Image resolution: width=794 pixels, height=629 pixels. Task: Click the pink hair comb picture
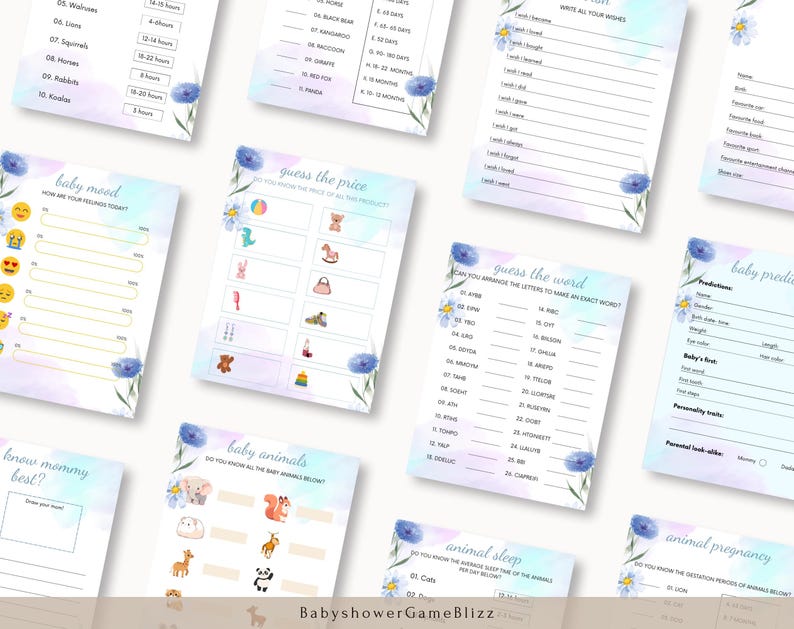[x=236, y=300]
